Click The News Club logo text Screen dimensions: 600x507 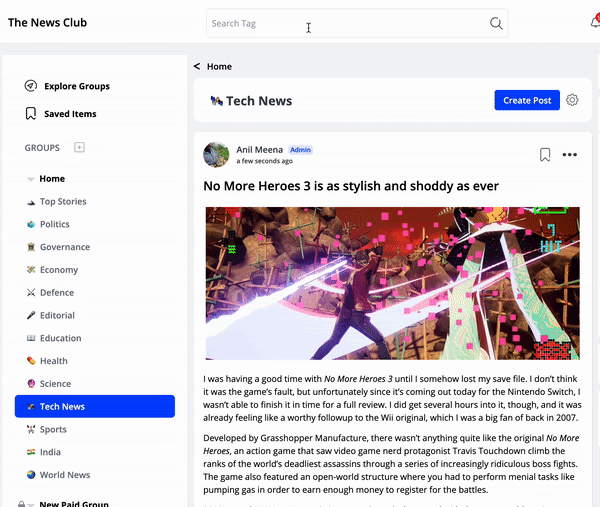(x=47, y=23)
